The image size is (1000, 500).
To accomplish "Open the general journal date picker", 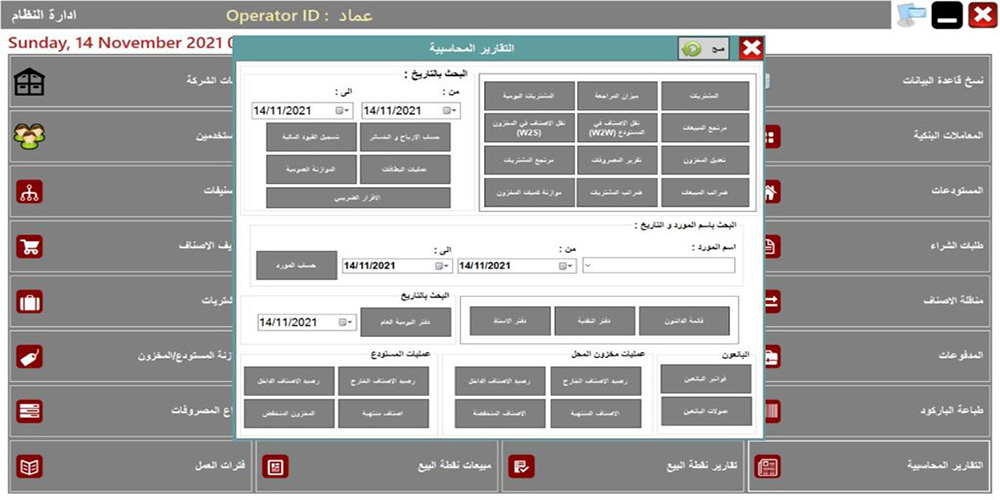I will pyautogui.click(x=342, y=322).
